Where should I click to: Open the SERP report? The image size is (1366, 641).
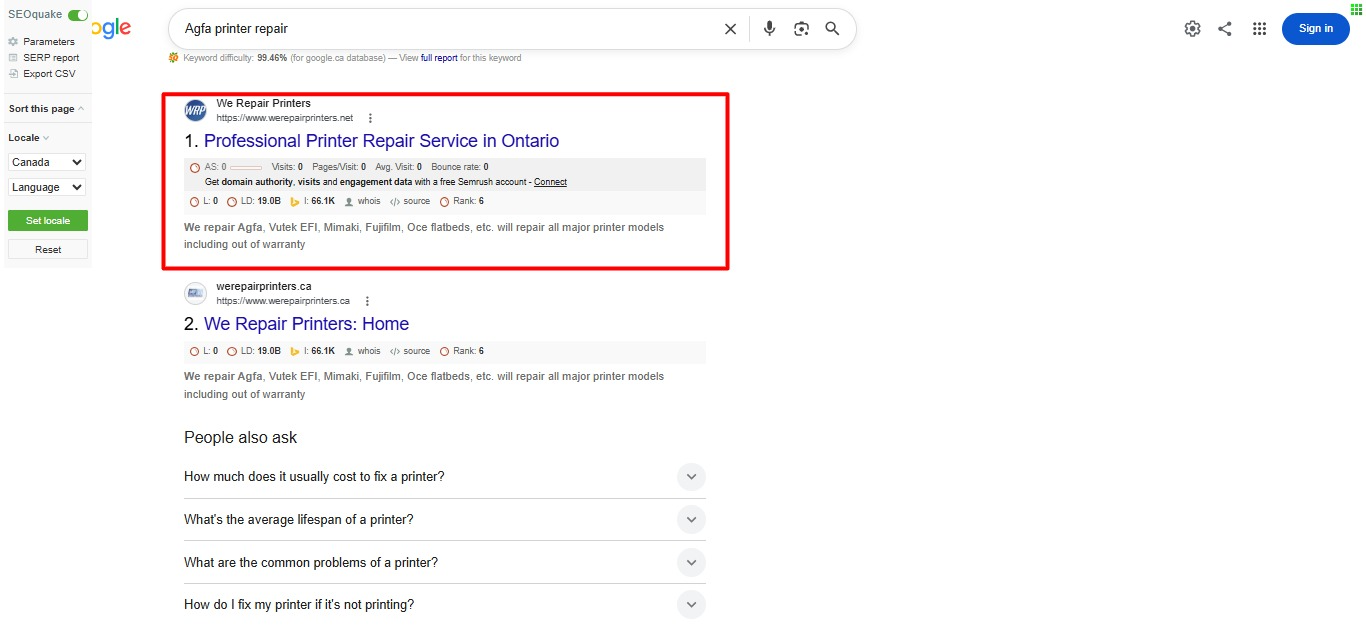[51, 58]
